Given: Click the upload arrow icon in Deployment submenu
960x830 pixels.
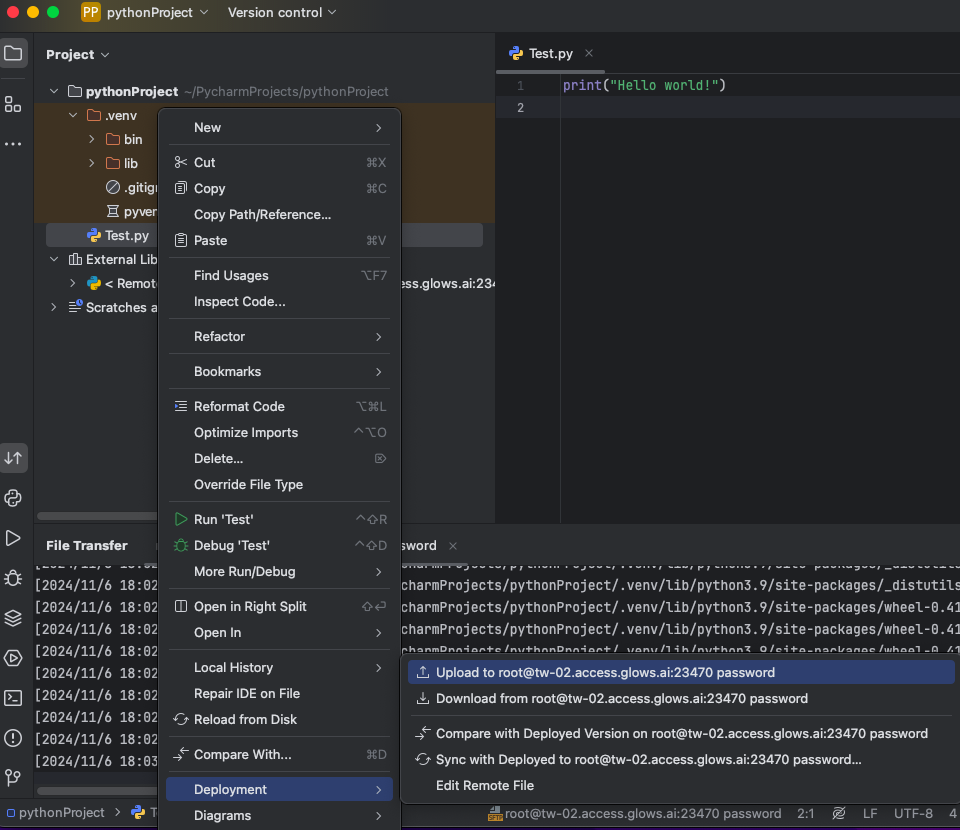Looking at the screenshot, I should tap(422, 672).
